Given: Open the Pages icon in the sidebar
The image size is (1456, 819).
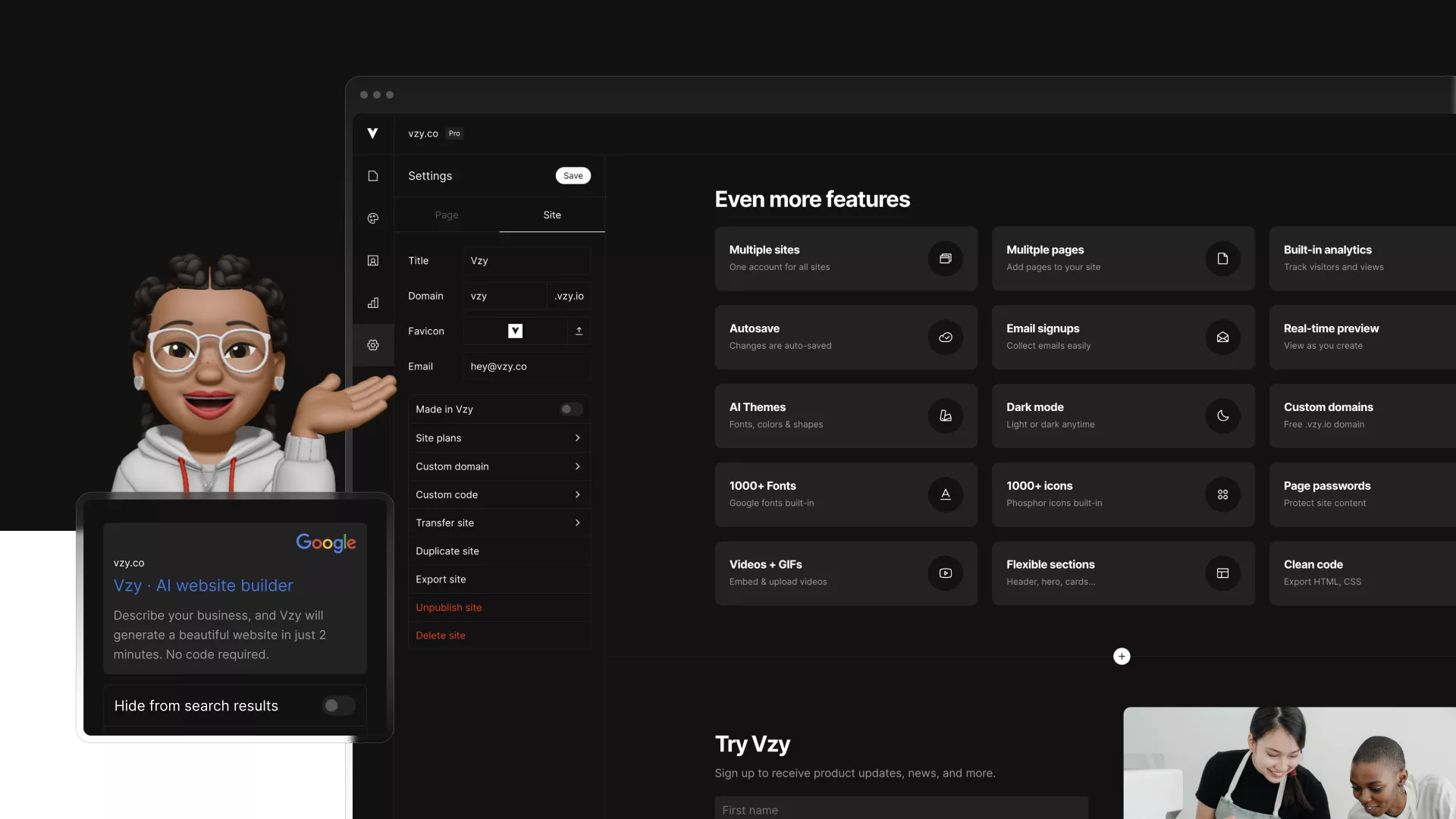Looking at the screenshot, I should 372,176.
